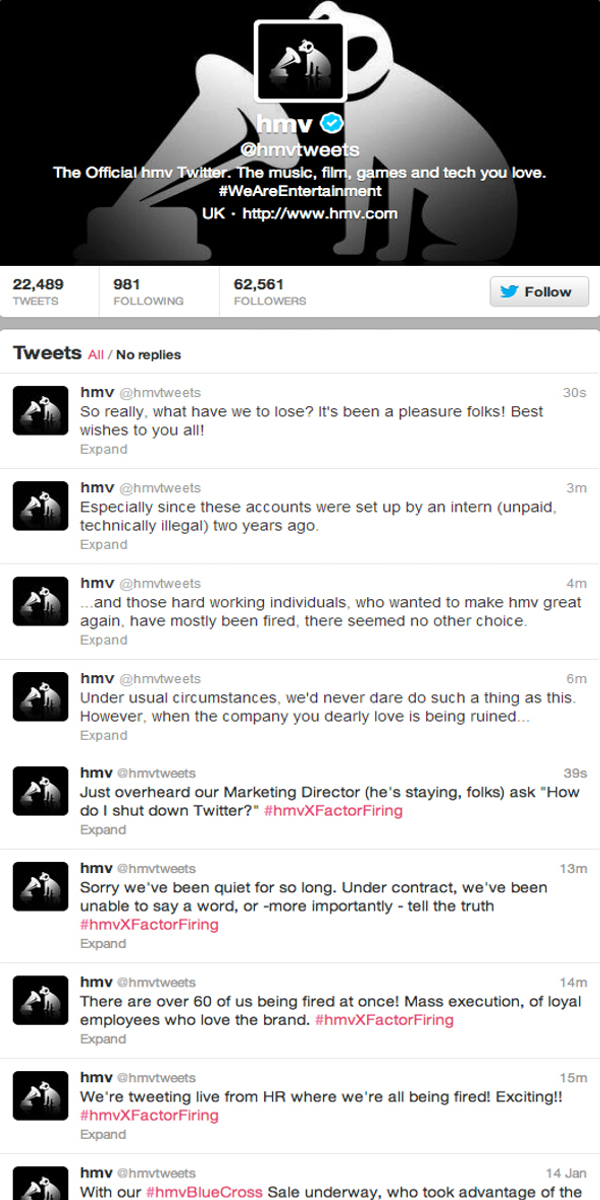Click avatar on 'Under usual circumstances' tweet
600x1200 pixels.
40,696
